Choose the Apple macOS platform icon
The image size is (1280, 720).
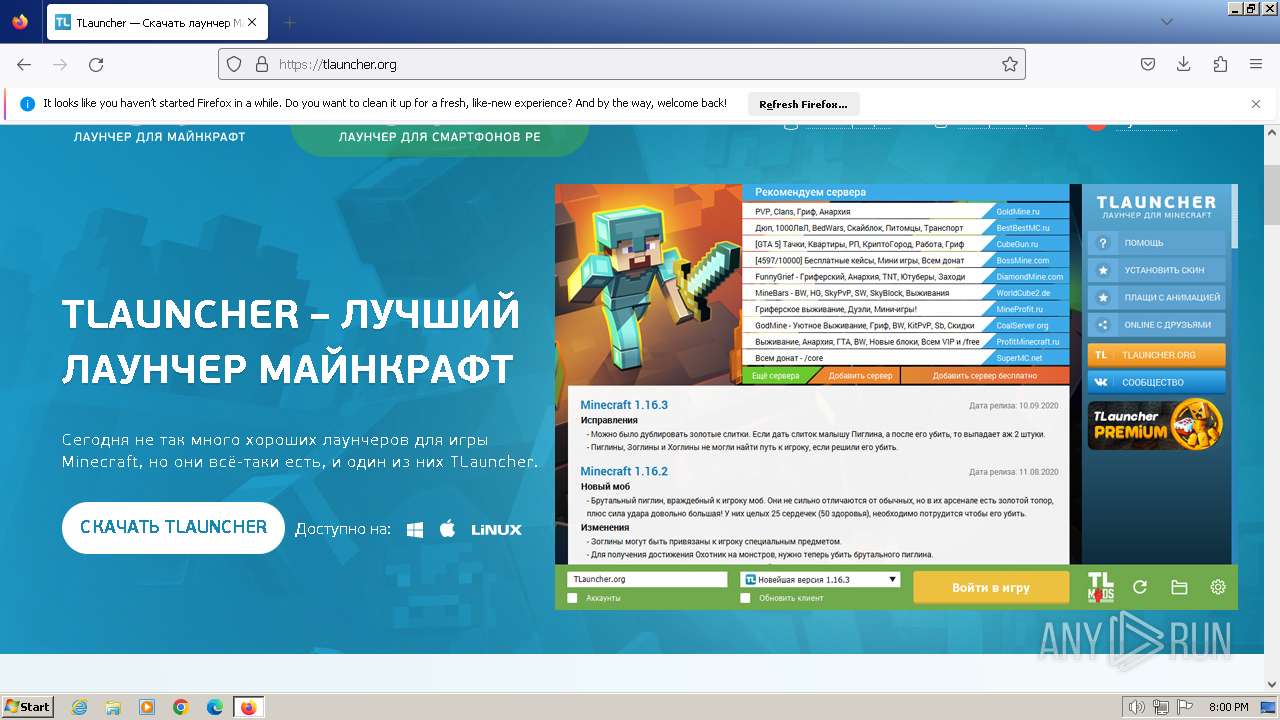coord(448,528)
